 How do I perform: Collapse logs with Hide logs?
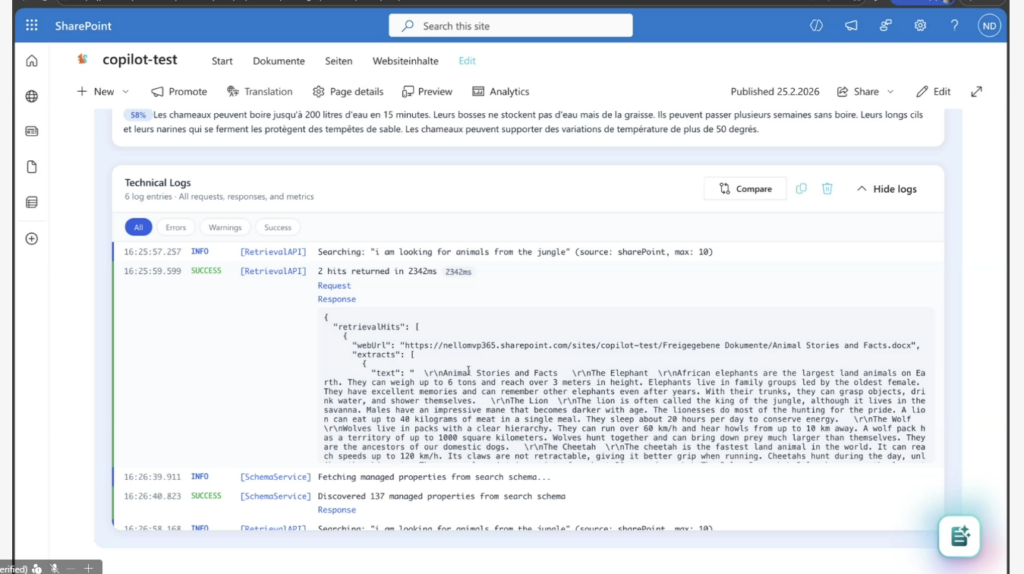886,189
